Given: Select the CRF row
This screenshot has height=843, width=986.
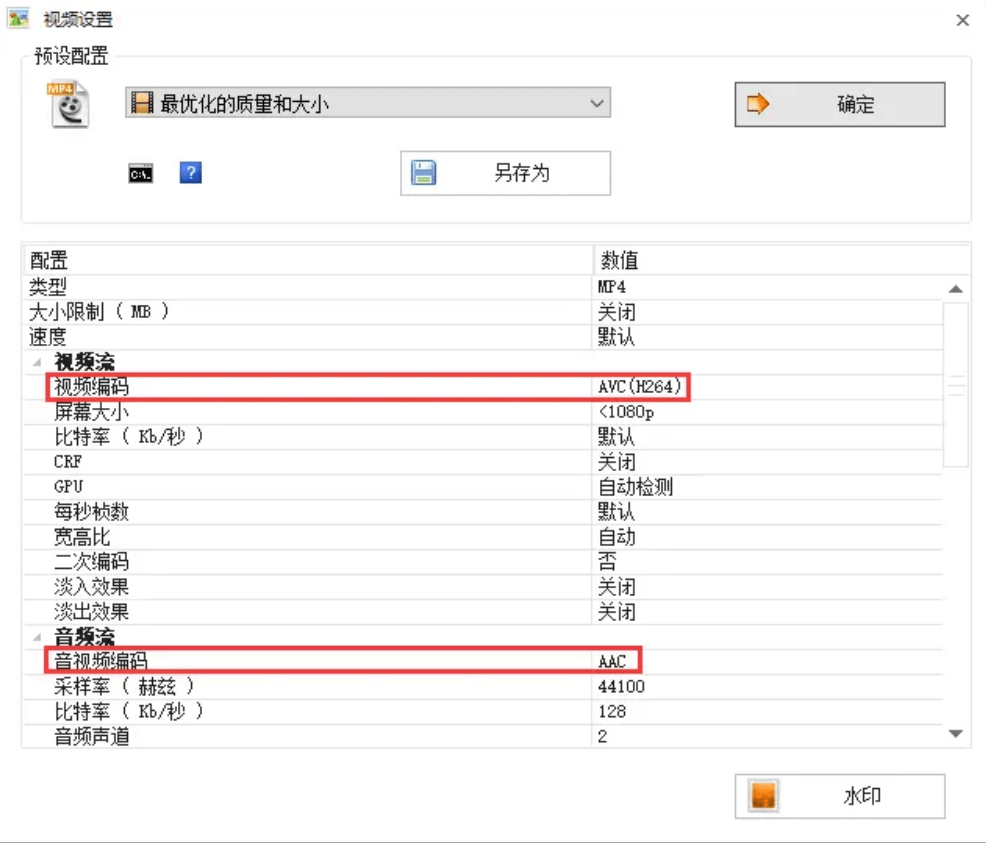Looking at the screenshot, I should 483,462.
